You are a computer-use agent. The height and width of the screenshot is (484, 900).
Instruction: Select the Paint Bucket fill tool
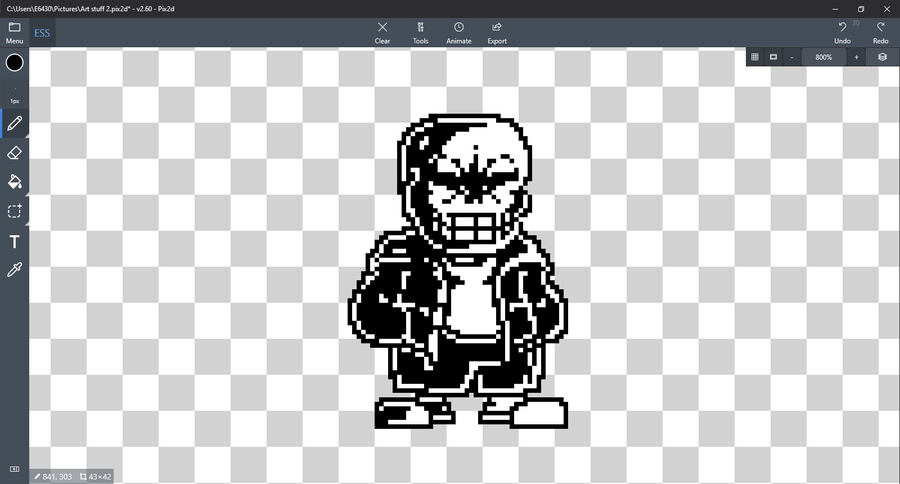(x=14, y=182)
